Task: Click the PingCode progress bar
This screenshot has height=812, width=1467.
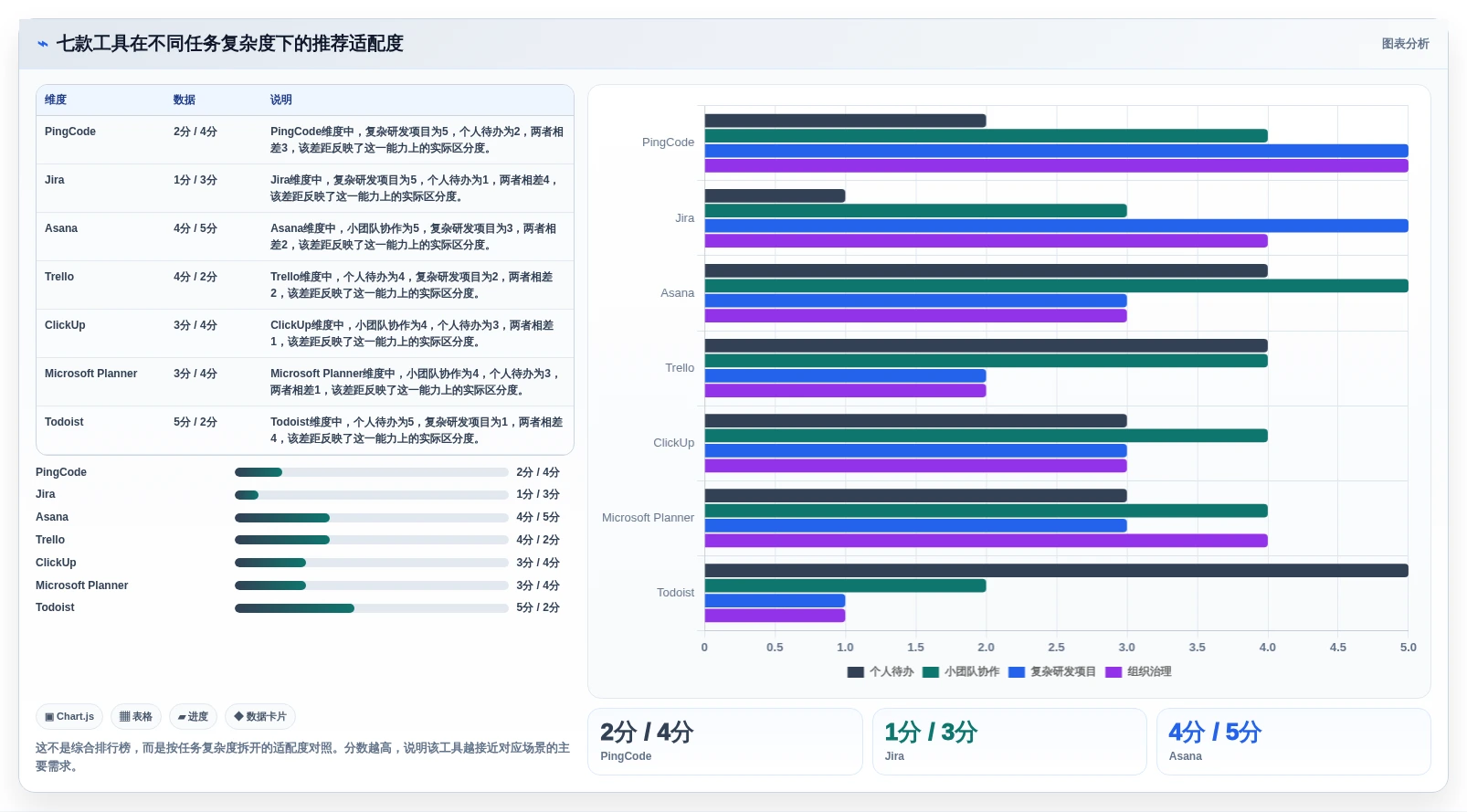Action: (x=372, y=472)
